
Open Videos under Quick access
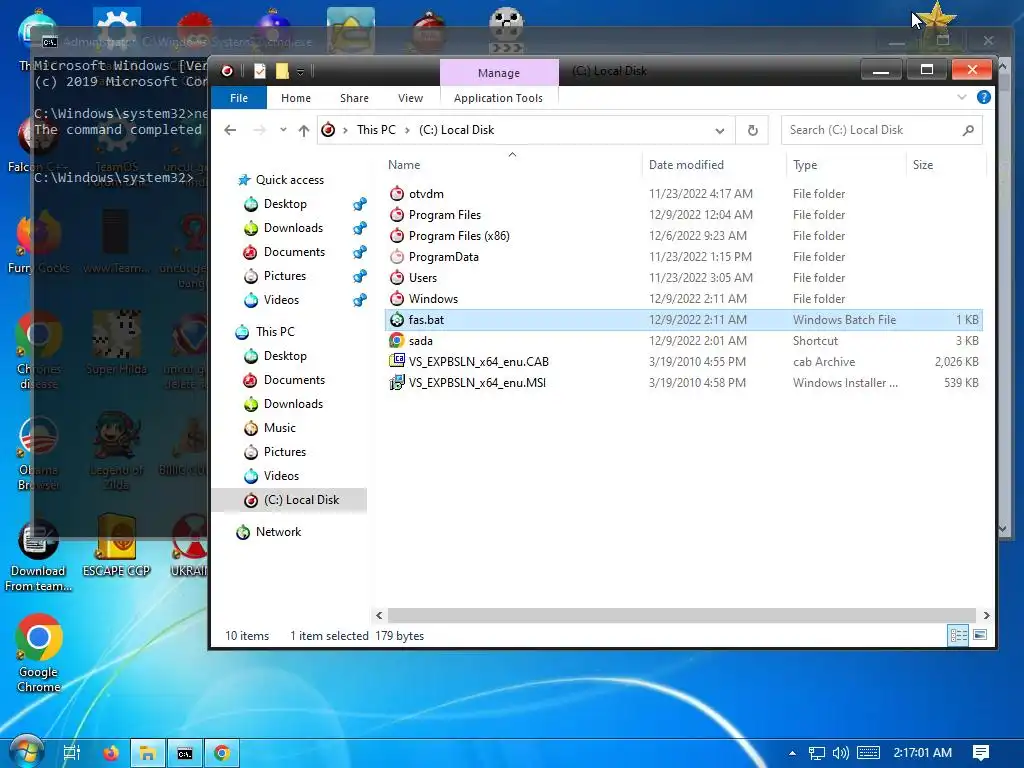click(x=281, y=300)
